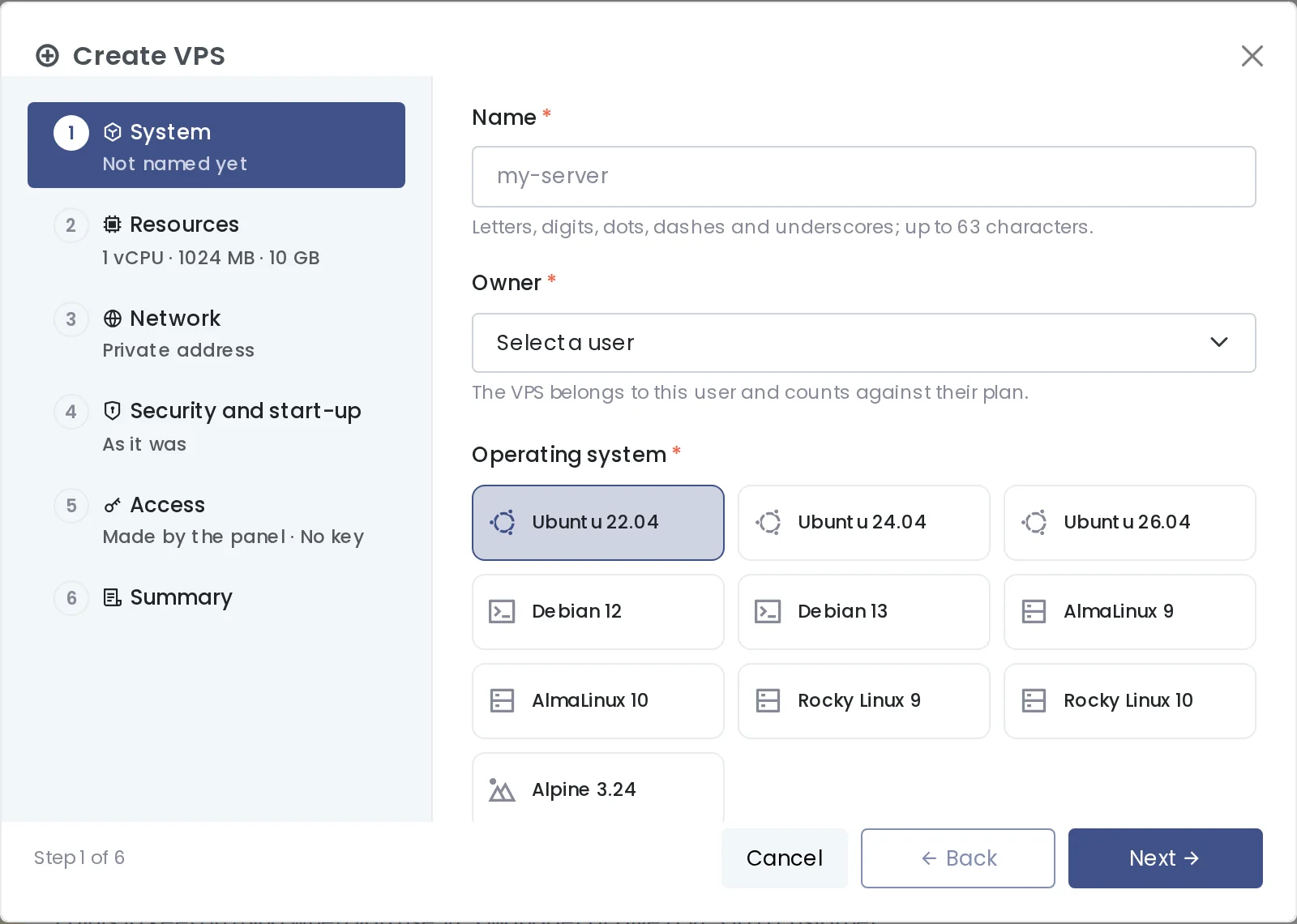Click the Name hint about allowed characters
The image size is (1297, 924).
tap(782, 227)
